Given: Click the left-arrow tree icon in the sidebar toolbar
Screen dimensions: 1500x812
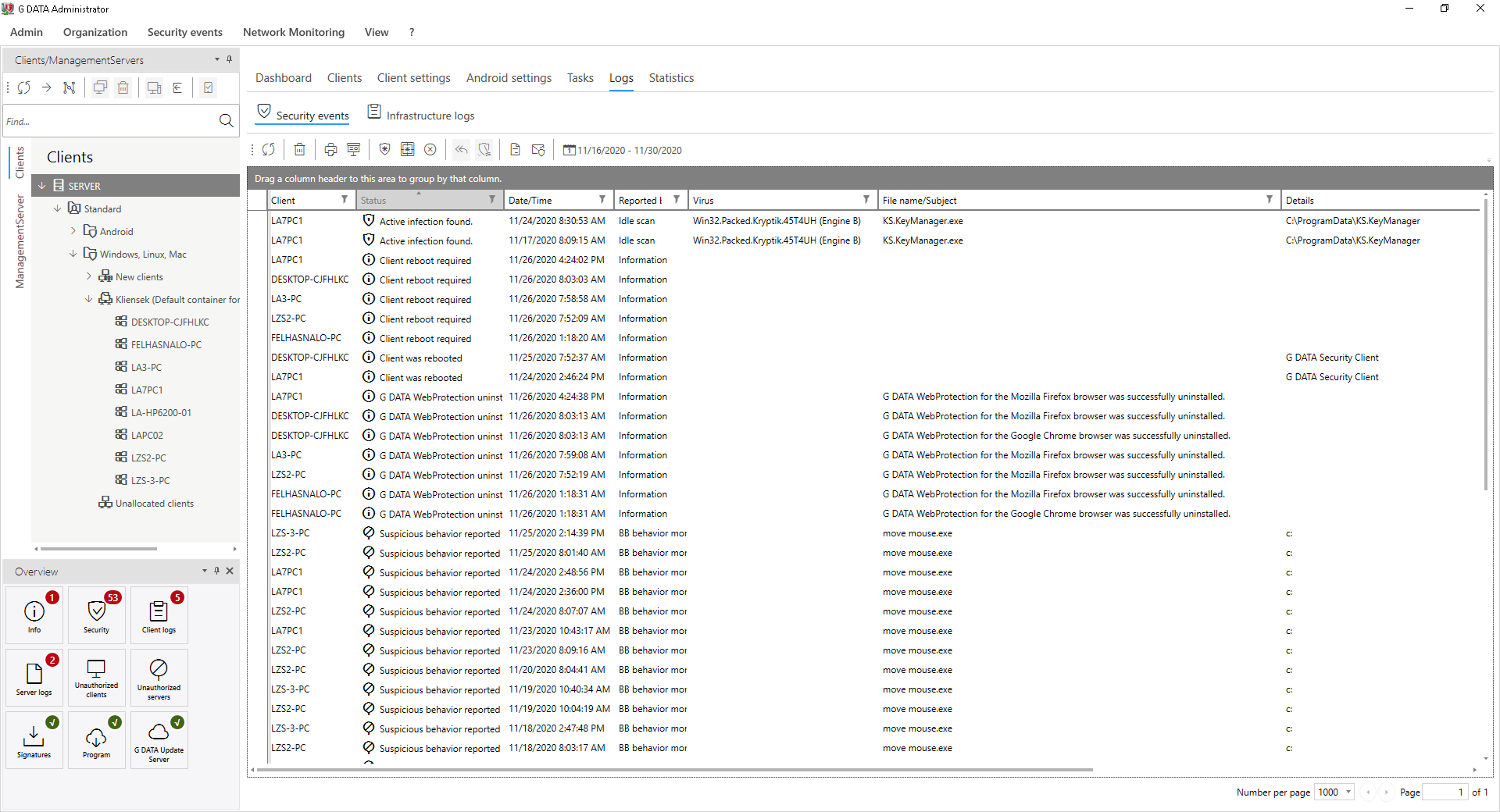Looking at the screenshot, I should click(x=177, y=87).
